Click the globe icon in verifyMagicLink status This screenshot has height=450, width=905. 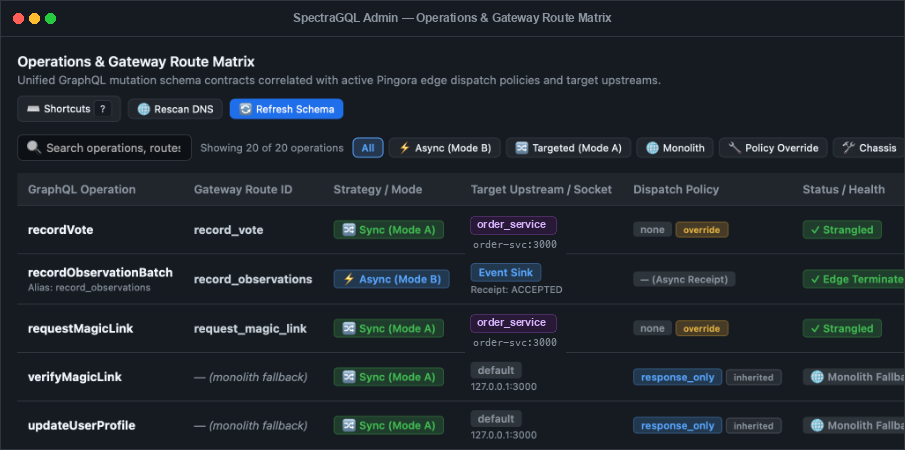(x=817, y=377)
